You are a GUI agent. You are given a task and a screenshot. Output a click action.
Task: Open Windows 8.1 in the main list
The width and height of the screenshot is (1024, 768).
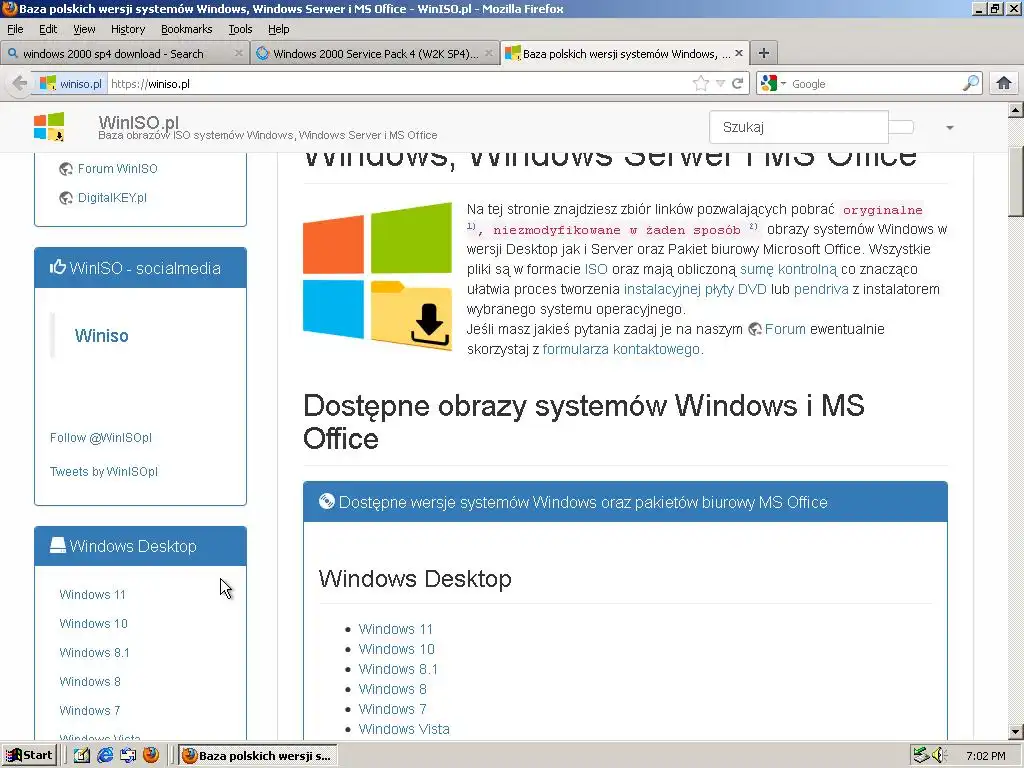pos(398,669)
